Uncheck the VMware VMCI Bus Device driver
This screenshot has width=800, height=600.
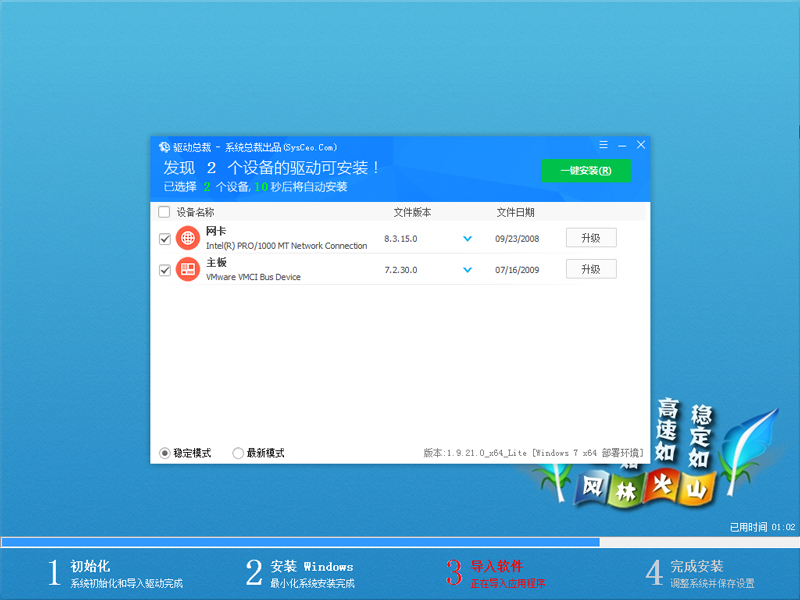[164, 269]
